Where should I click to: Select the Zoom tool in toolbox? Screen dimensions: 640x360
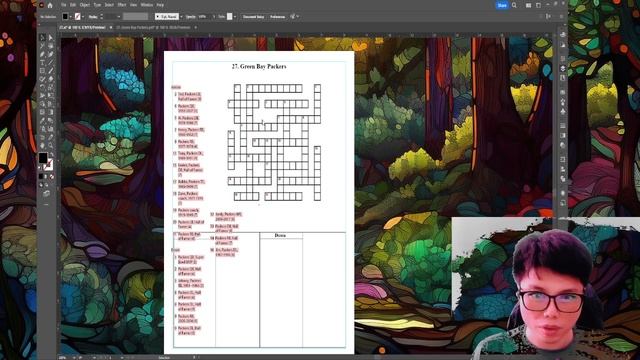51,146
